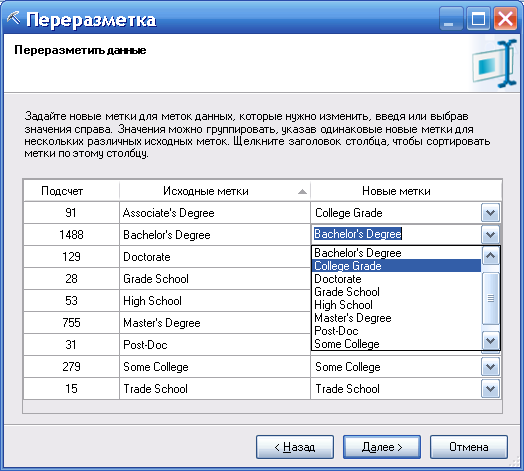
Task: Open dropdown for Some College new label
Action: click(x=490, y=366)
